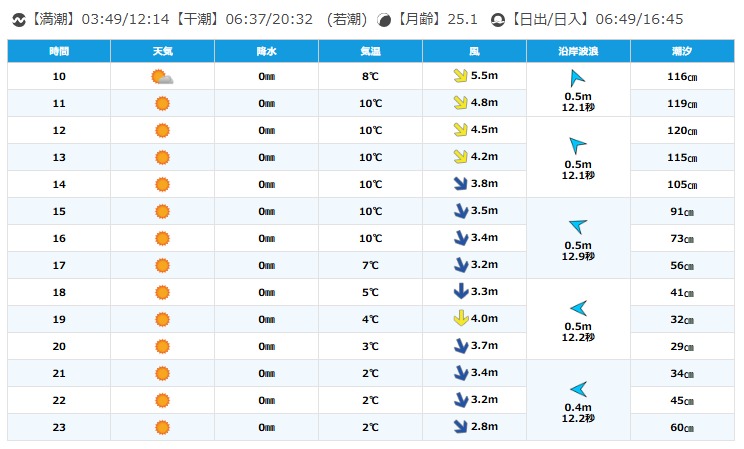
Task: Click the 天気 column header
Action: pyautogui.click(x=162, y=51)
